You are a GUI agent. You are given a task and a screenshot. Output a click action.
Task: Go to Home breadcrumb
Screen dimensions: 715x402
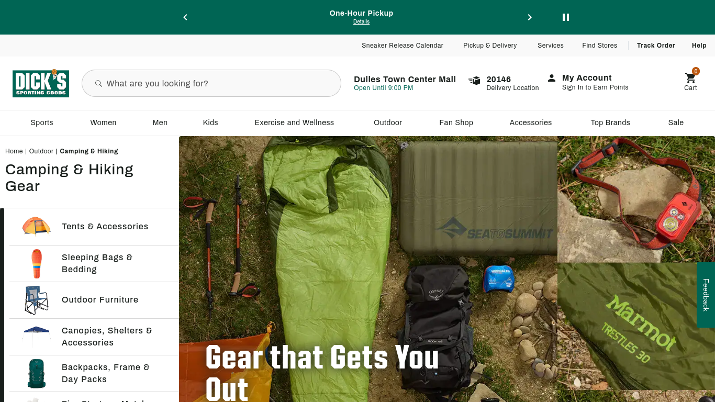(14, 151)
